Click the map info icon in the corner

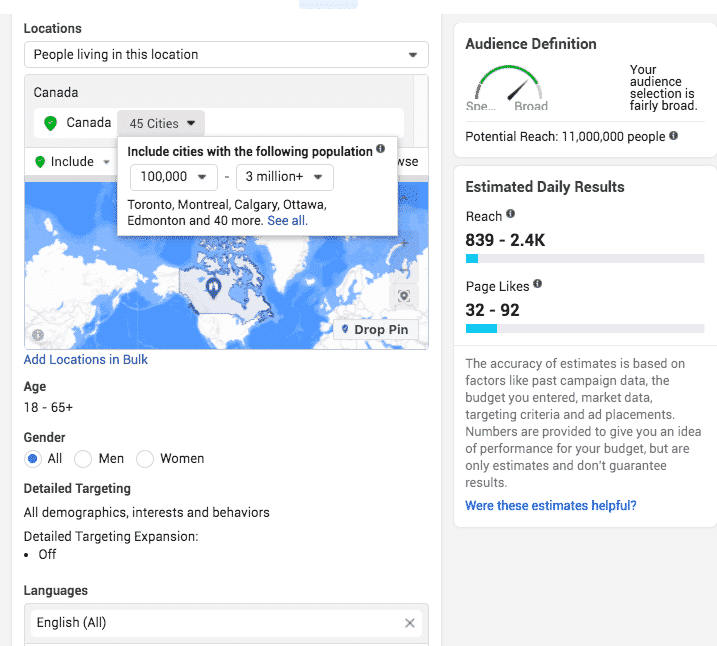[38, 335]
